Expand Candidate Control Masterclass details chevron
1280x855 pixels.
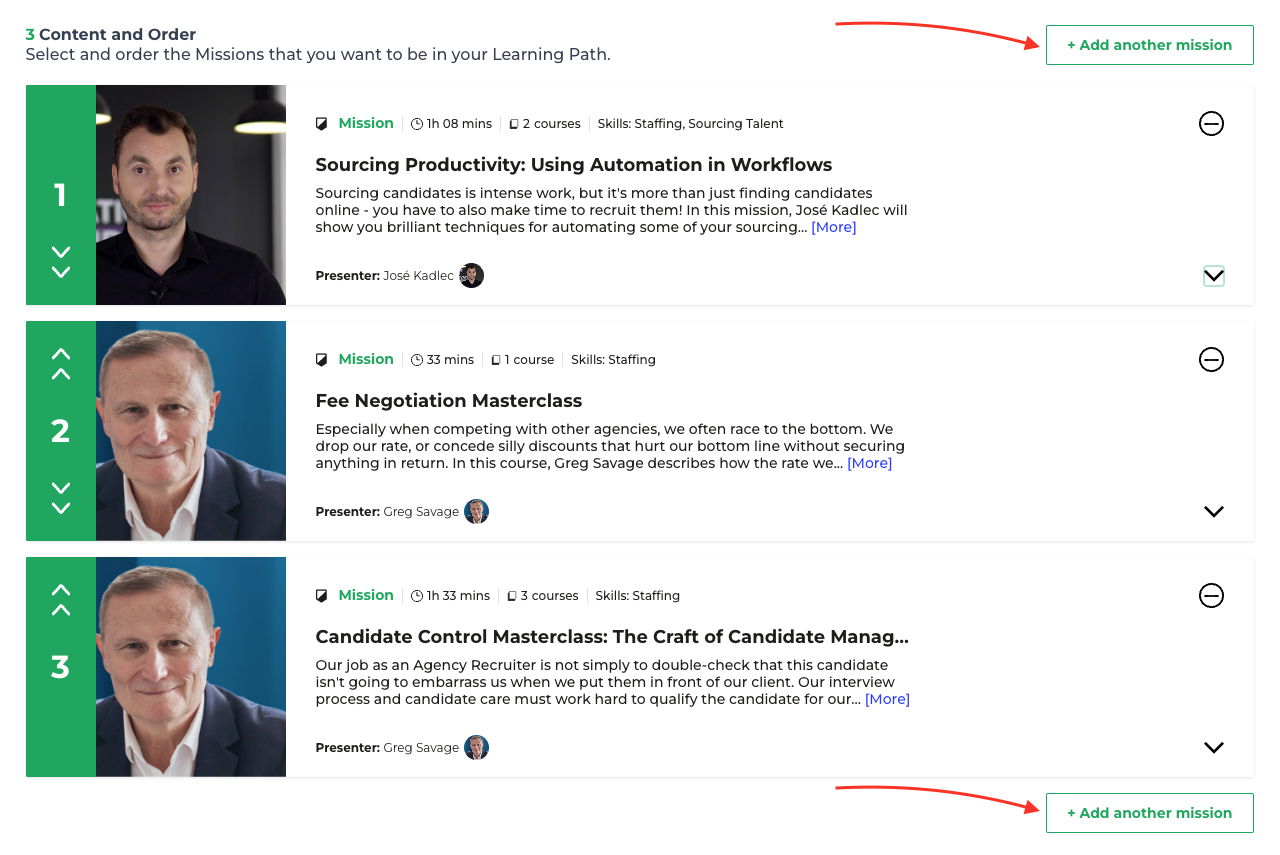tap(1214, 748)
